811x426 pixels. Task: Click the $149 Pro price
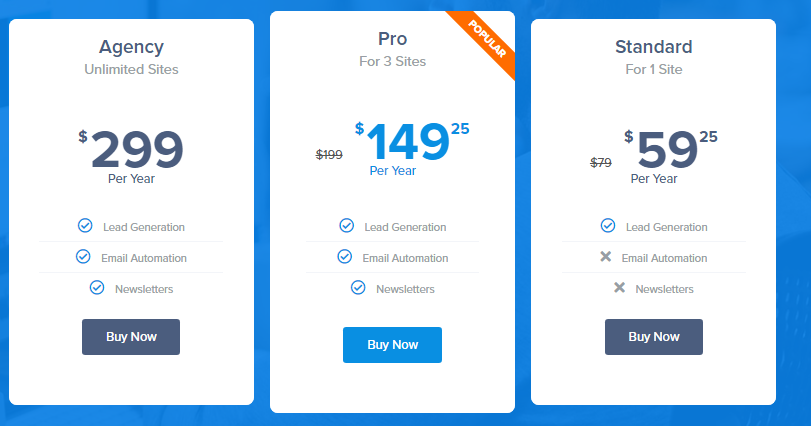(x=407, y=142)
